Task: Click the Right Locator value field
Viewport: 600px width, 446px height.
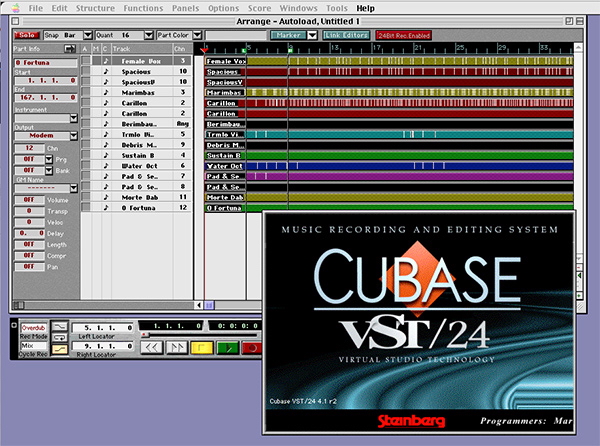Action: (x=103, y=346)
